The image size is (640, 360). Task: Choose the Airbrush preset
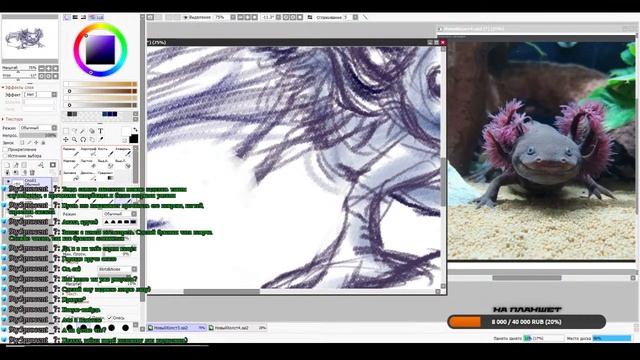[89, 152]
